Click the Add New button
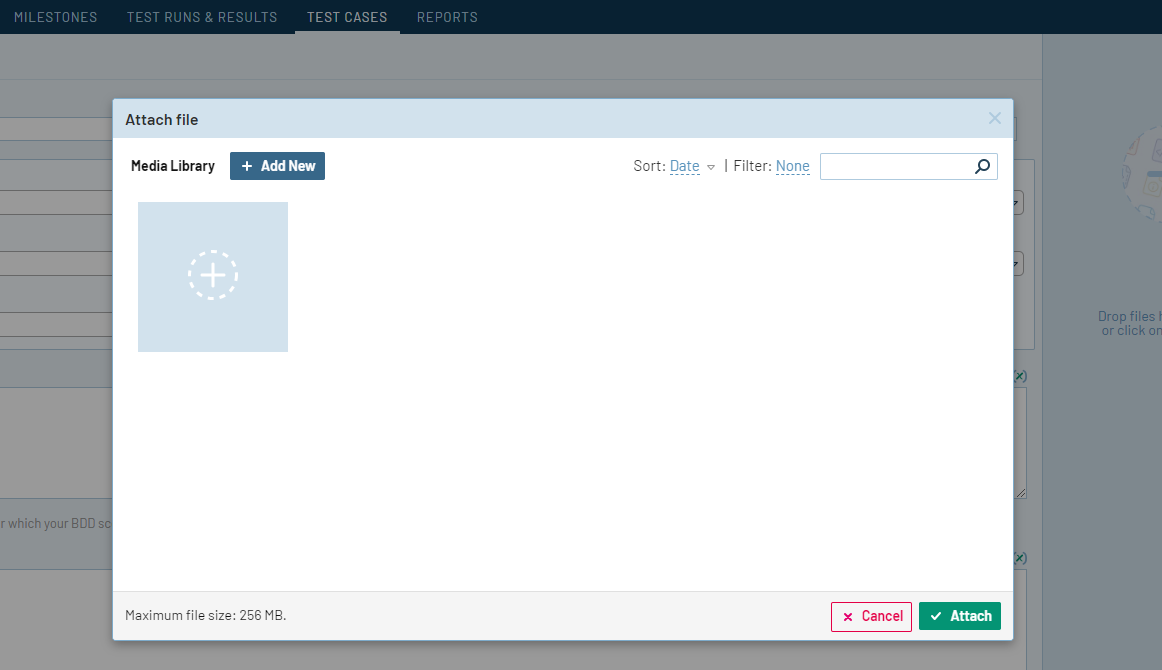This screenshot has height=670, width=1162. [x=277, y=166]
